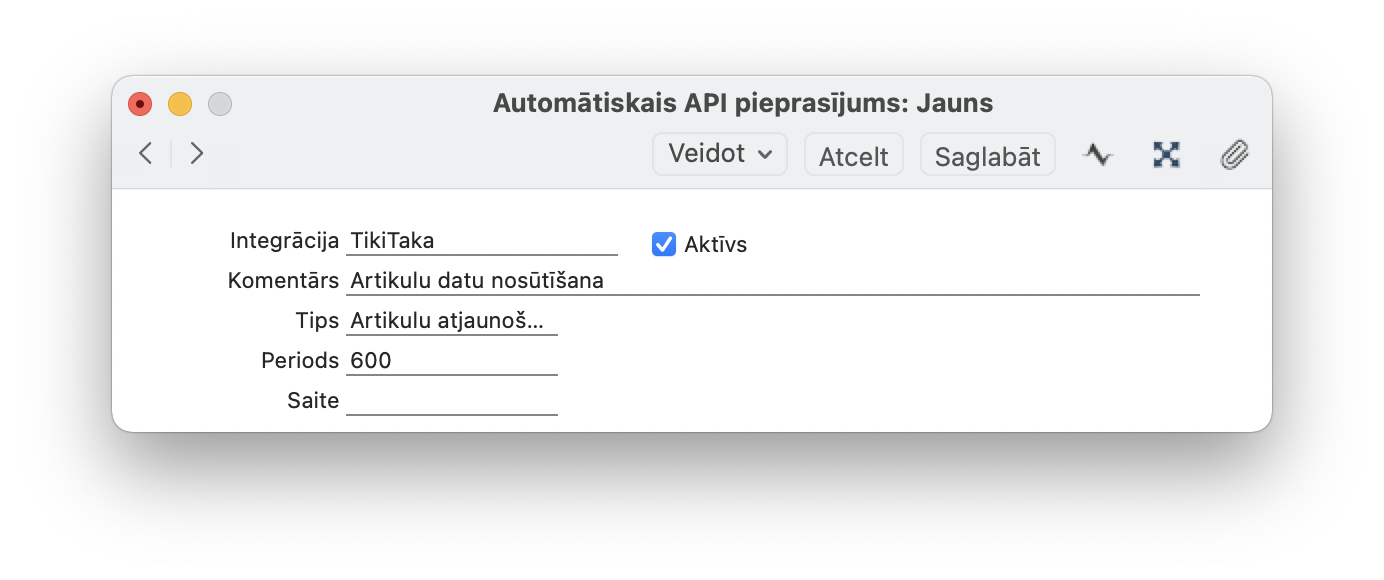Open the record history pulse icon

tap(1098, 155)
